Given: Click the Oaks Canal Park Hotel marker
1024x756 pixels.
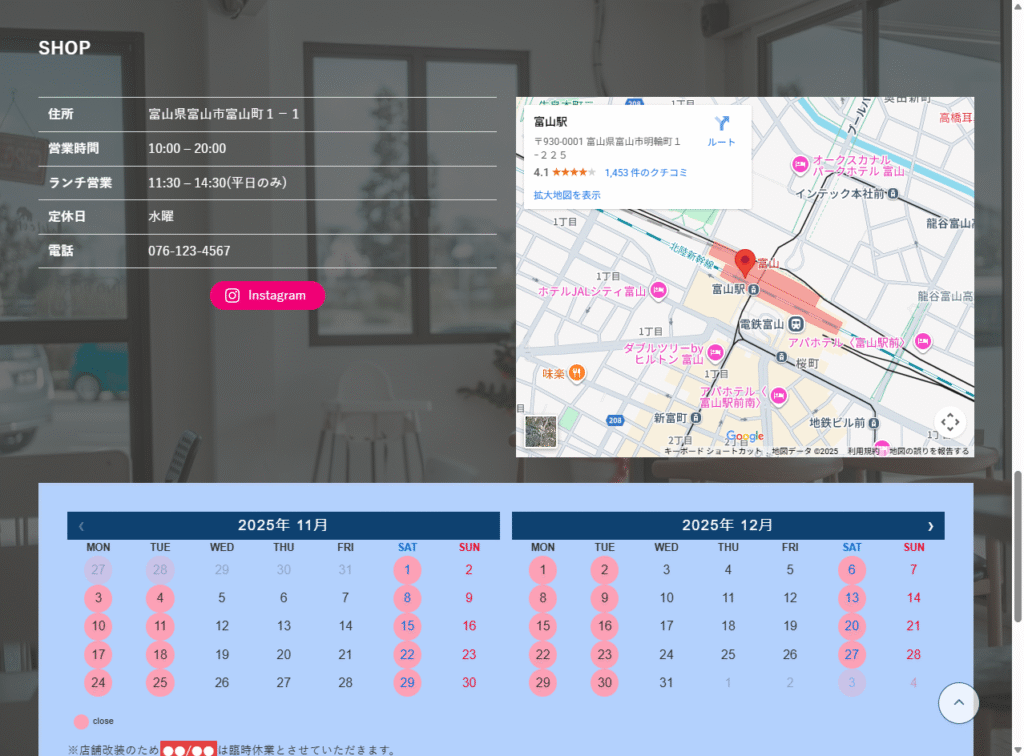Looking at the screenshot, I should point(799,164).
